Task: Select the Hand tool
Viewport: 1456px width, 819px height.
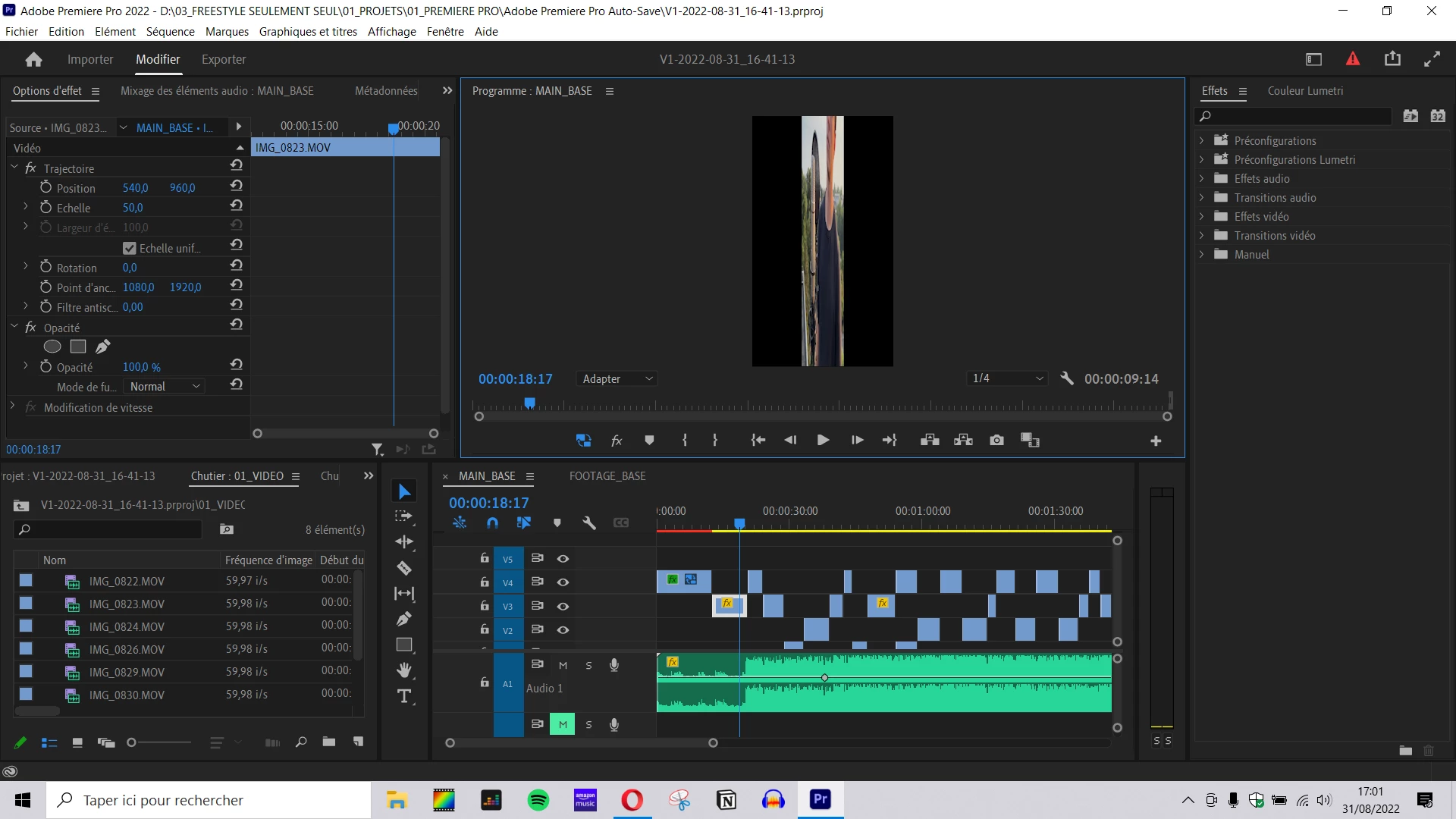Action: coord(404,670)
